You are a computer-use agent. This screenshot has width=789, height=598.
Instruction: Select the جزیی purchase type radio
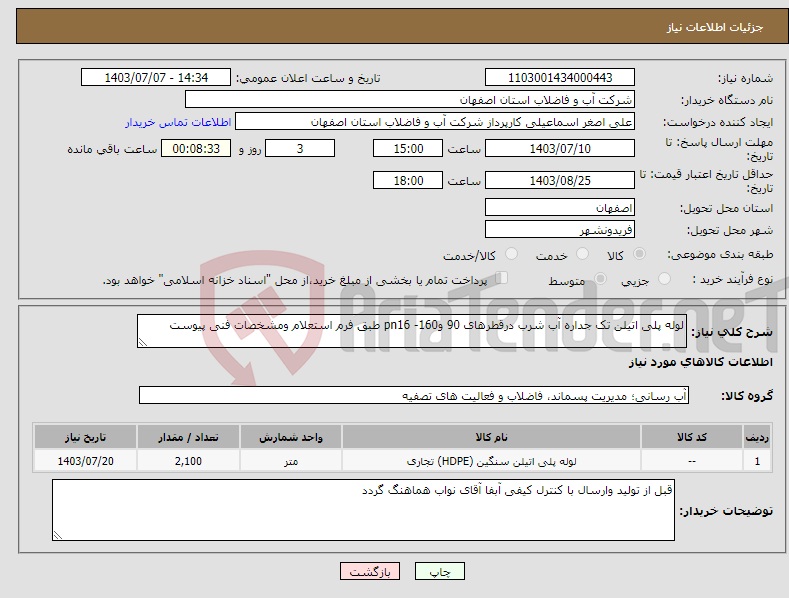(664, 278)
